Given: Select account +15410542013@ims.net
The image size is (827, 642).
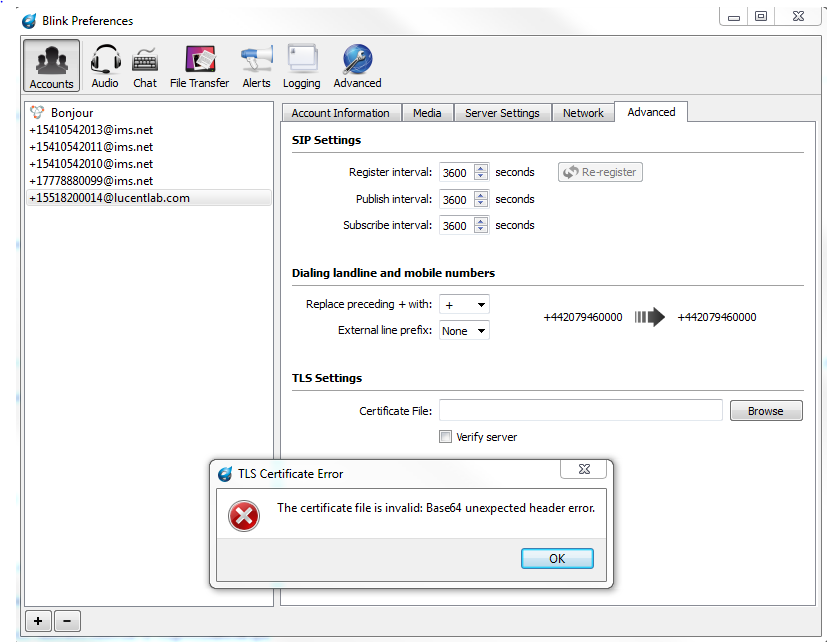Looking at the screenshot, I should (149, 130).
